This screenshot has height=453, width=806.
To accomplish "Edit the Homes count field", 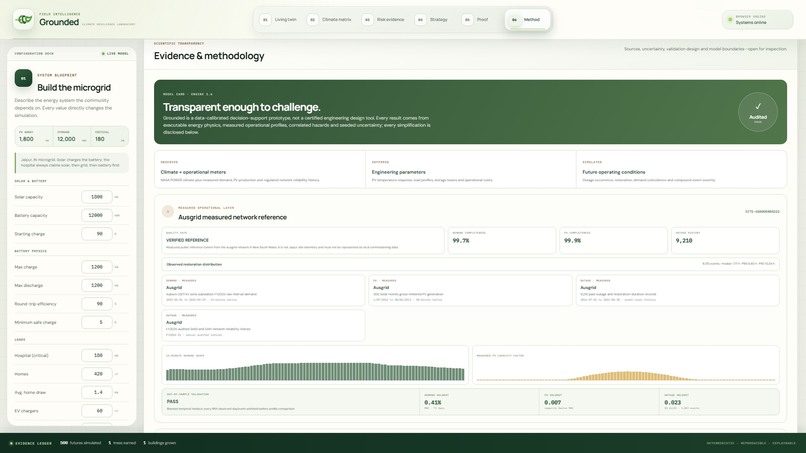I will pyautogui.click(x=97, y=374).
